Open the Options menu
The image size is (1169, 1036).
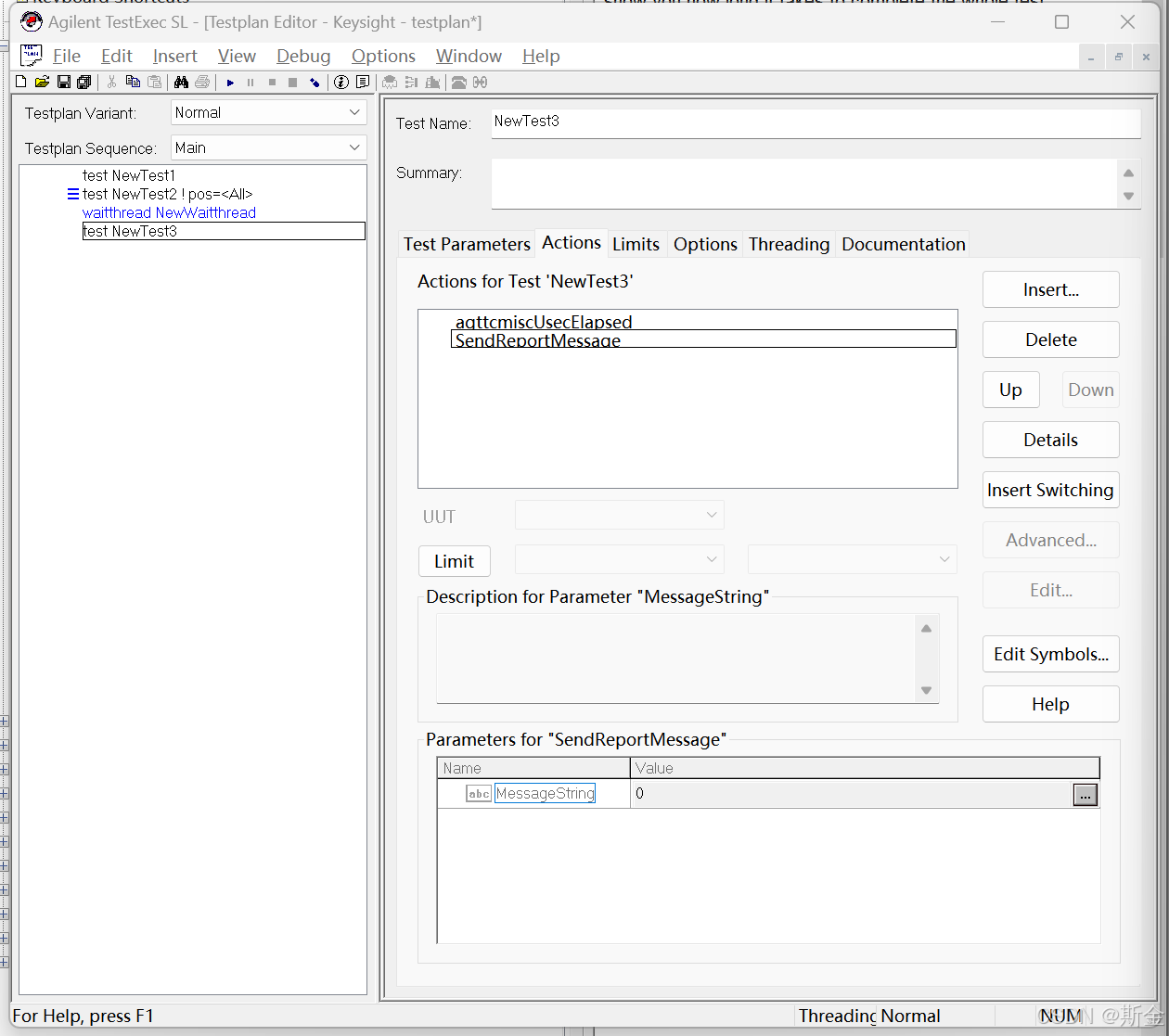click(x=383, y=56)
